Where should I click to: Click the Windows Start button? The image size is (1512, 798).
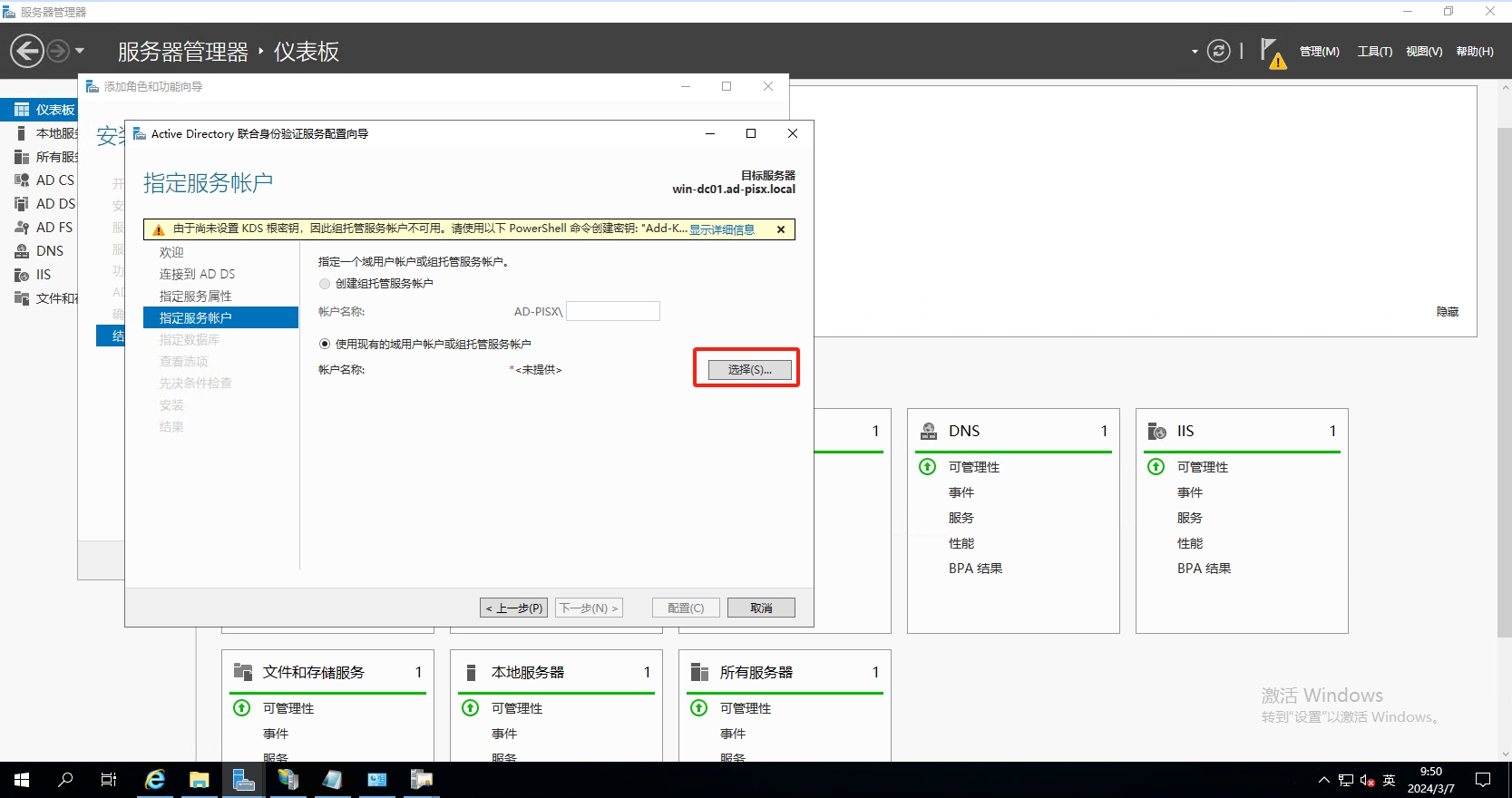[22, 780]
